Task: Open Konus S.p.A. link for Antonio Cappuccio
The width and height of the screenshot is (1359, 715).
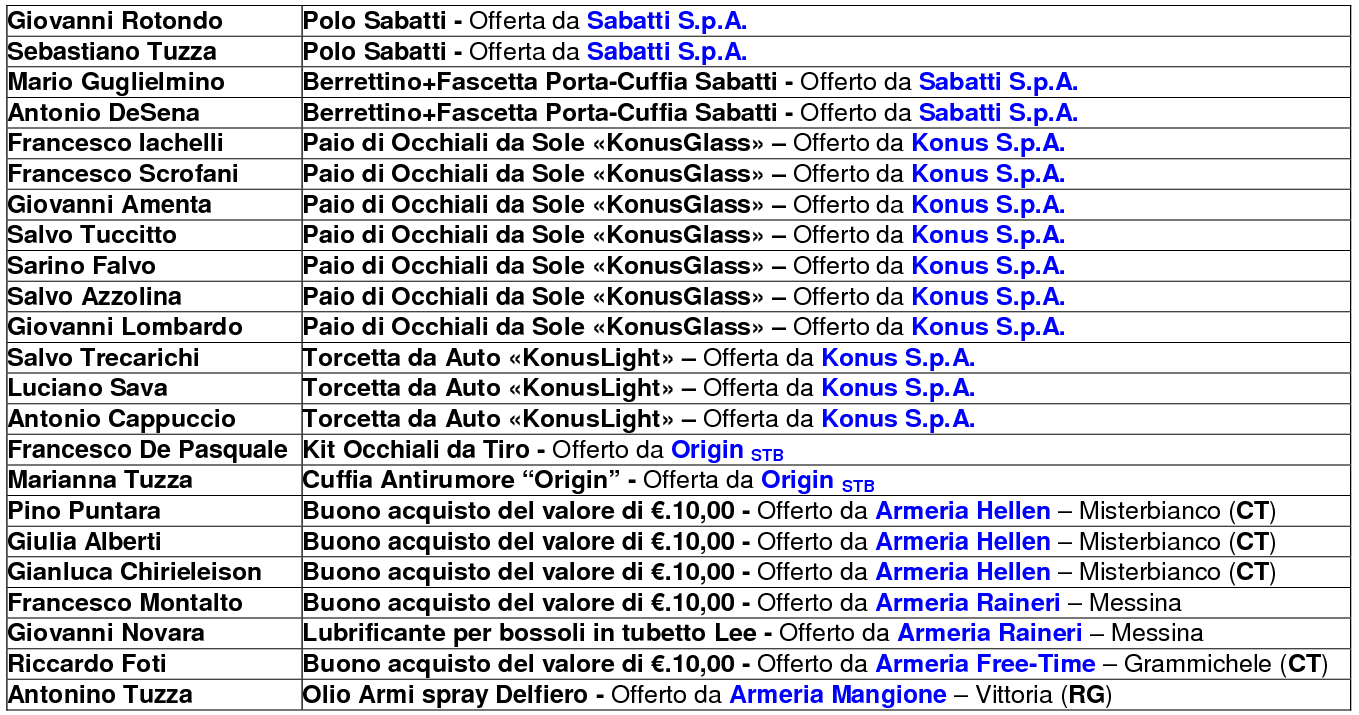Action: pyautogui.click(x=898, y=419)
